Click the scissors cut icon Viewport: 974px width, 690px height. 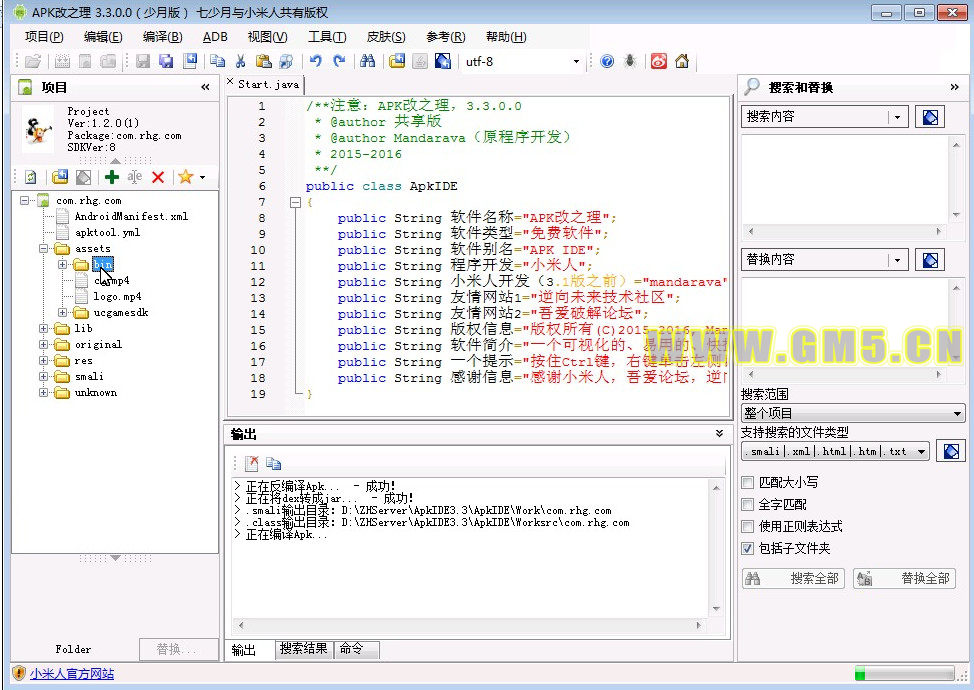[240, 61]
